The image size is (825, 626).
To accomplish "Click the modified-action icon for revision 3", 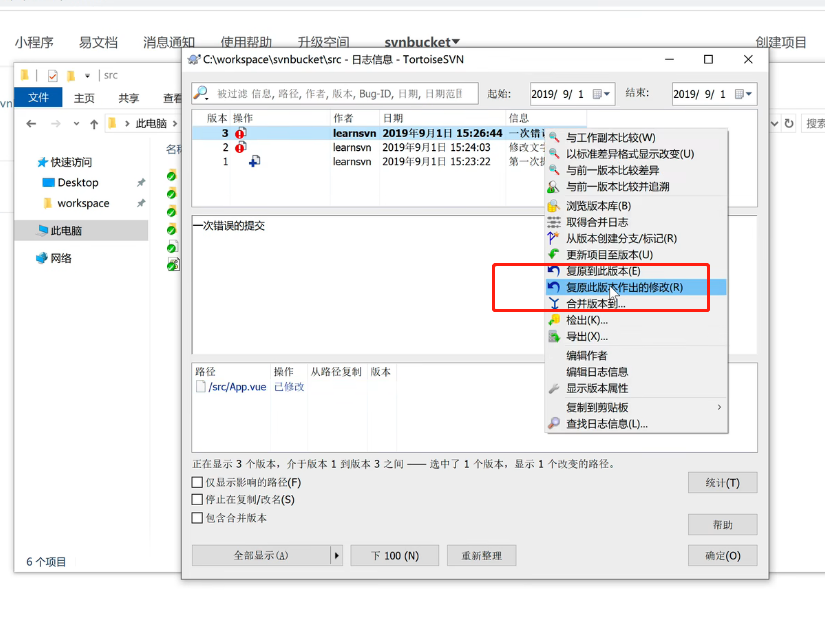I will click(x=240, y=133).
